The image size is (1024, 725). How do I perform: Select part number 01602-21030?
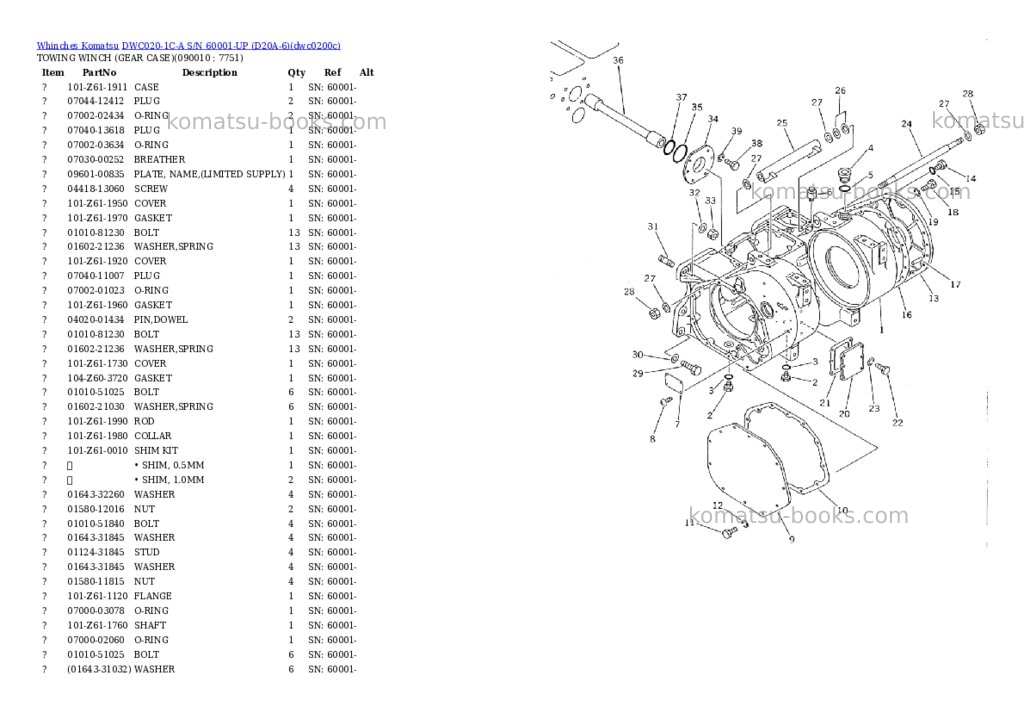pos(95,406)
